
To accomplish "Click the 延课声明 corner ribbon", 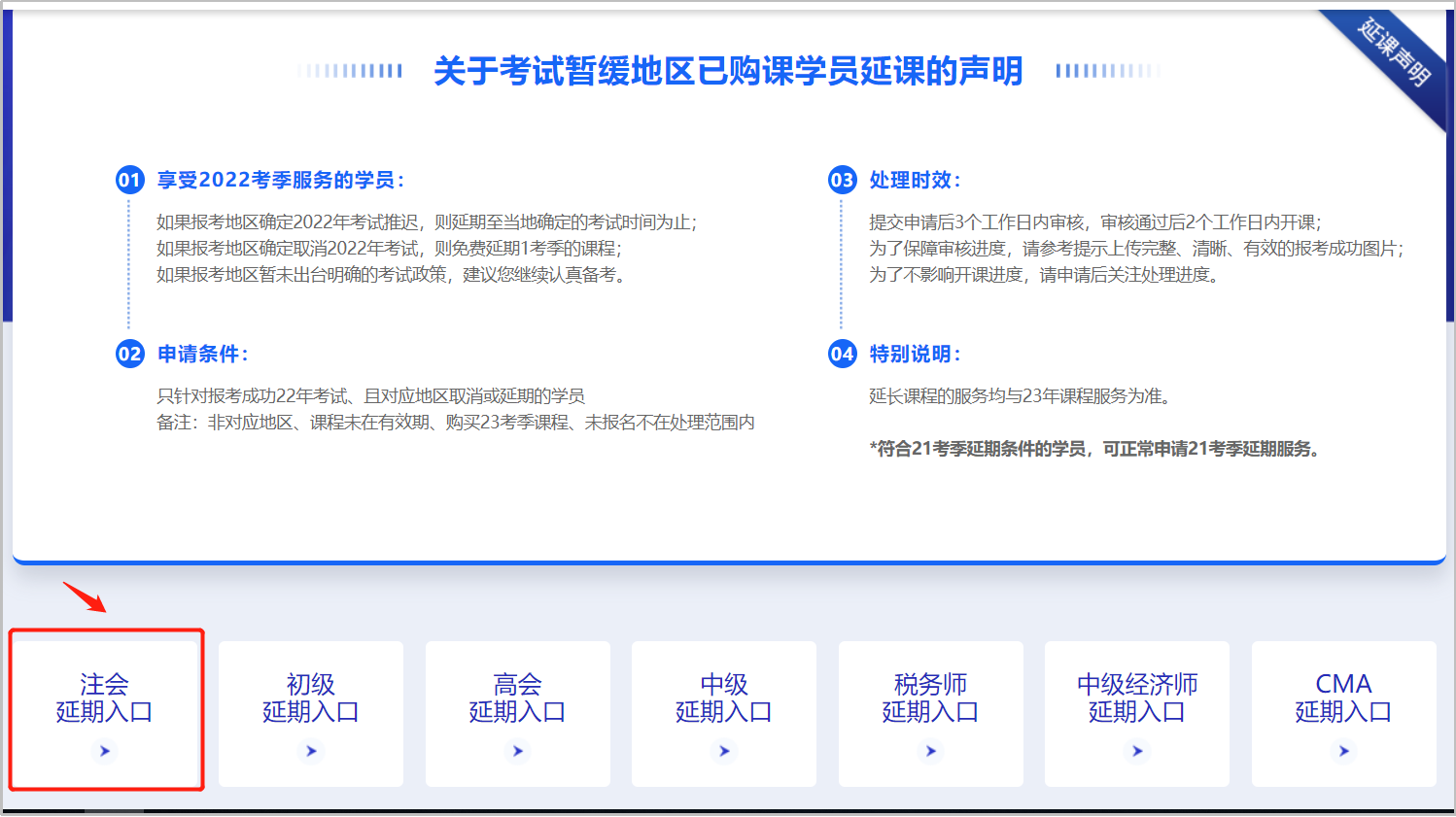I will pos(1395,51).
